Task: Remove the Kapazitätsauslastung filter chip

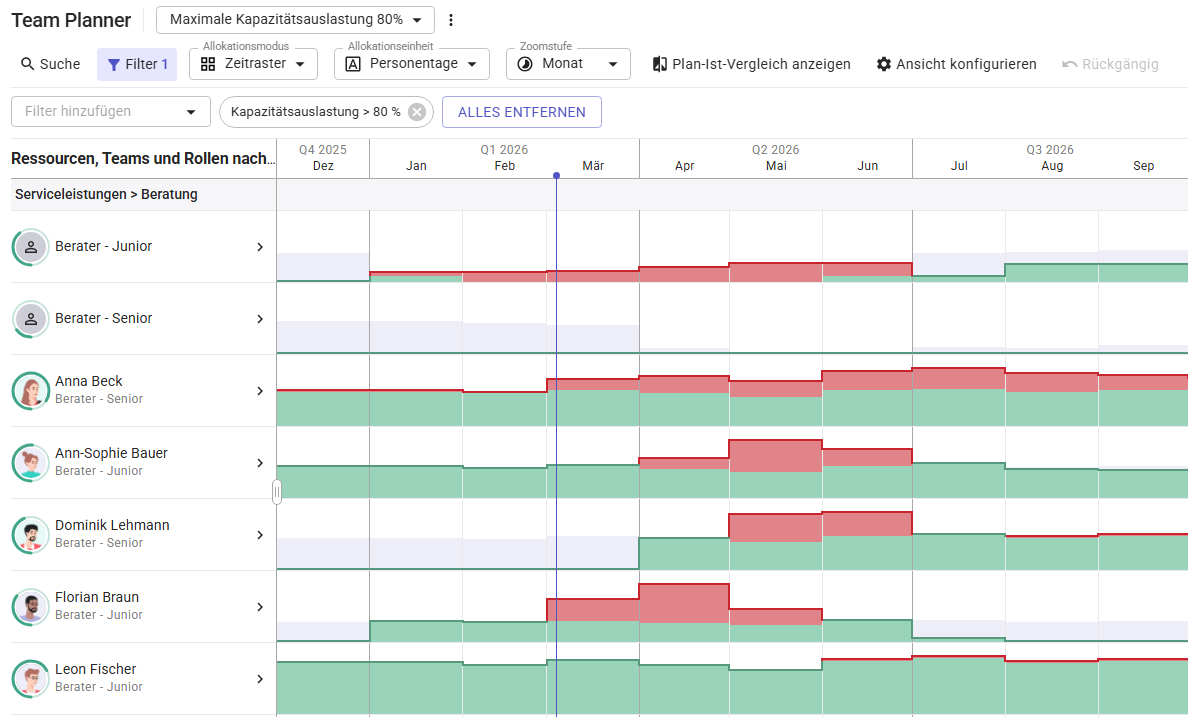Action: pyautogui.click(x=417, y=112)
